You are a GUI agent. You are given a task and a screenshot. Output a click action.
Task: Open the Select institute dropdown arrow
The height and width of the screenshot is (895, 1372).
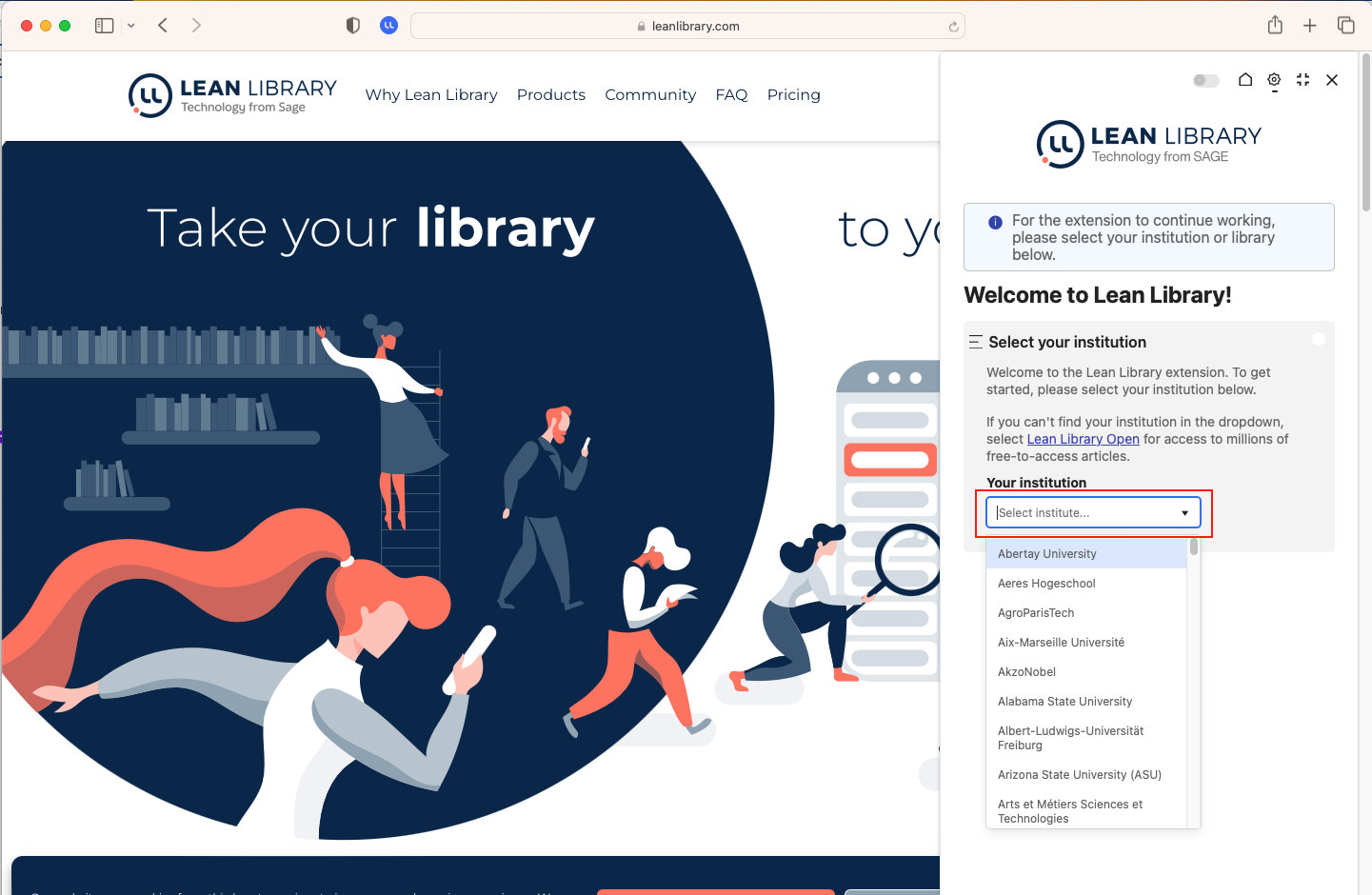click(1184, 513)
